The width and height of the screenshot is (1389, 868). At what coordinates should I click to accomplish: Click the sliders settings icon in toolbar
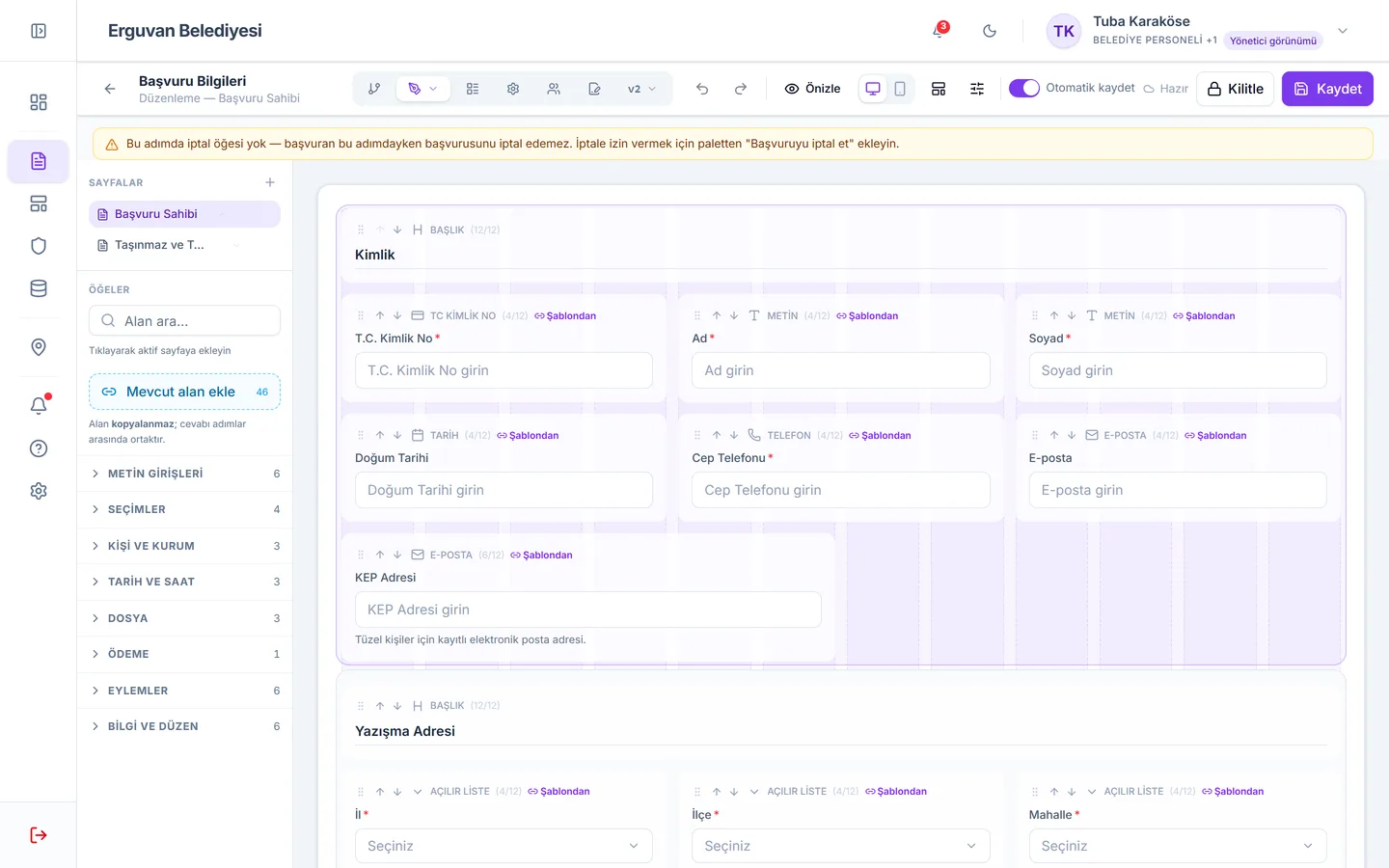point(977,89)
